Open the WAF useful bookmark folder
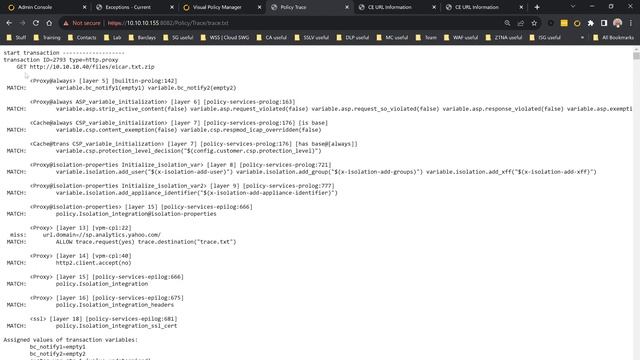 [461, 38]
